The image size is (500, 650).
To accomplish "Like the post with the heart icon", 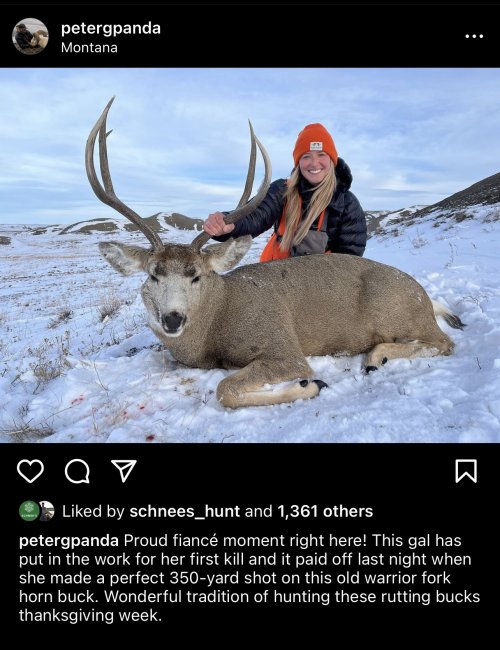I will pos(30,471).
